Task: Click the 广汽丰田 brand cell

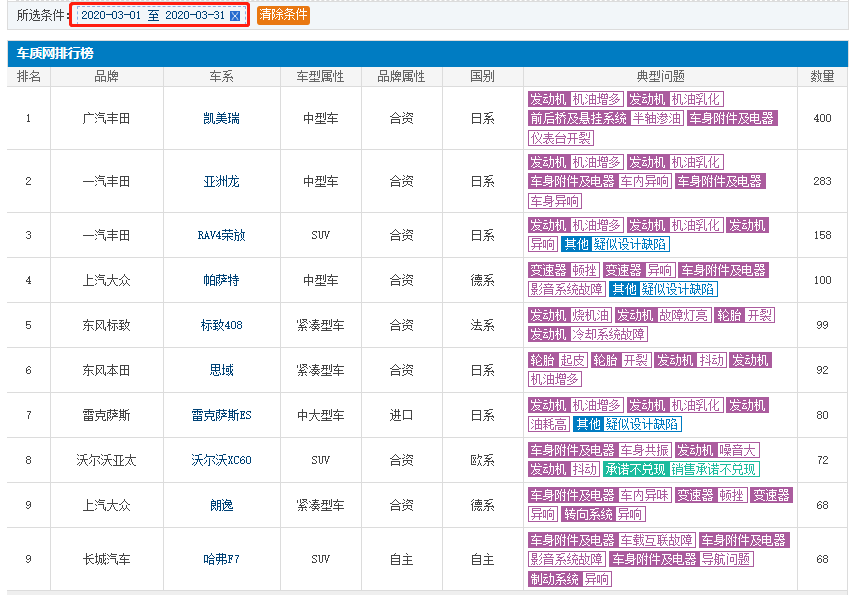Action: pos(107,118)
